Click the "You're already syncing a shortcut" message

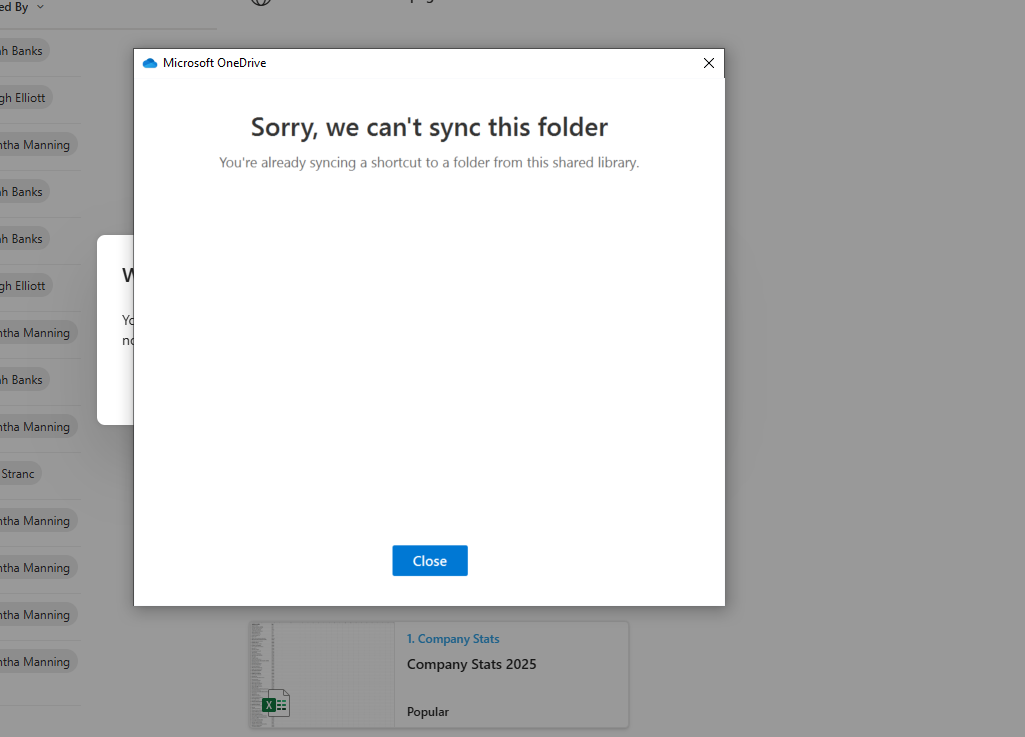(x=429, y=162)
